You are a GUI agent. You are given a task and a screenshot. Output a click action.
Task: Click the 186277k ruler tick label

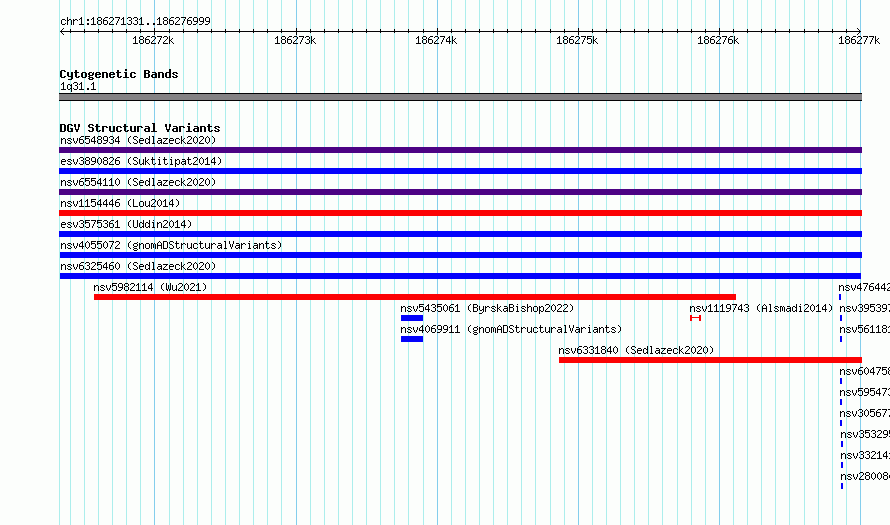pyautogui.click(x=859, y=40)
